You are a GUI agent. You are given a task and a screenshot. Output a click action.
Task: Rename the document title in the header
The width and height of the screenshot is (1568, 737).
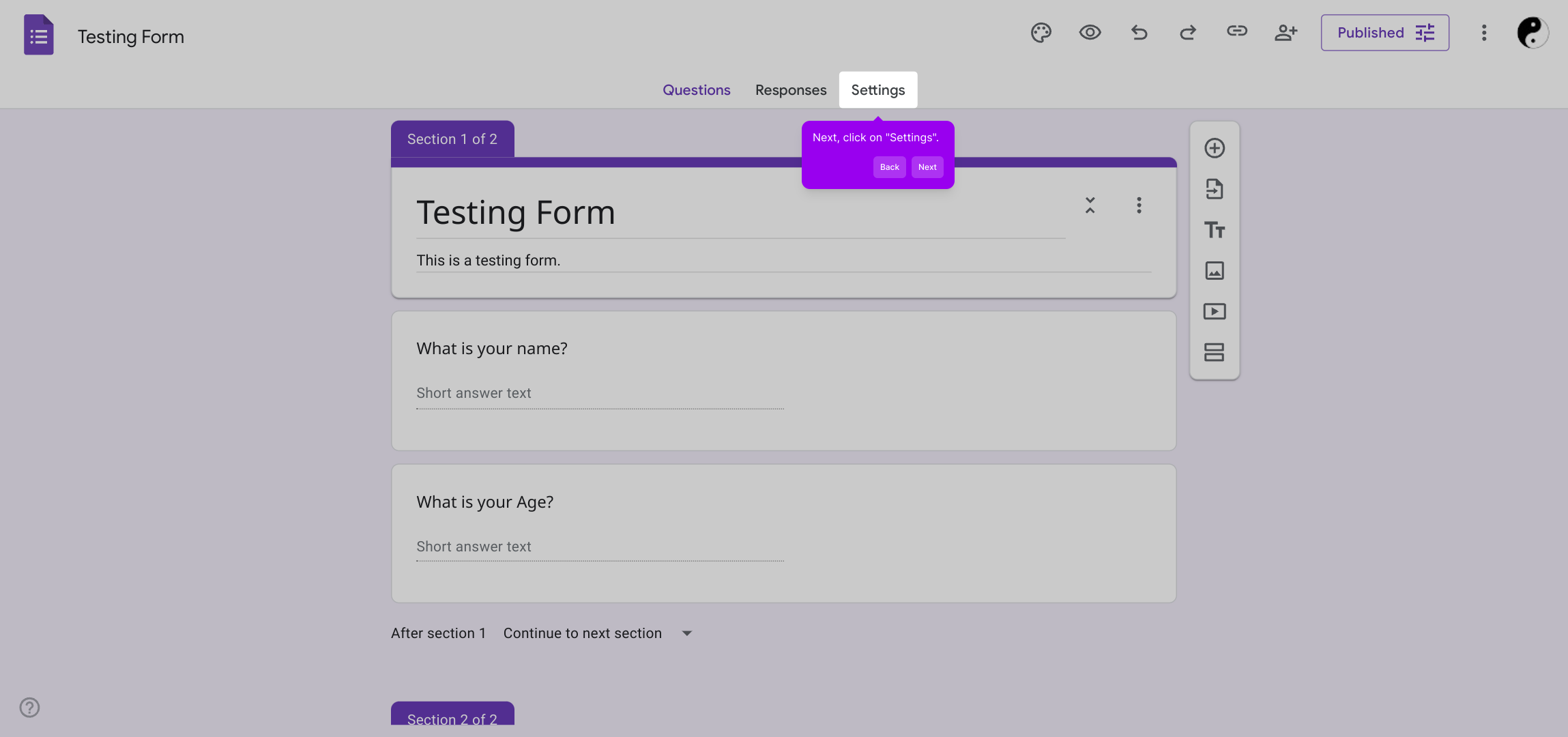[131, 36]
